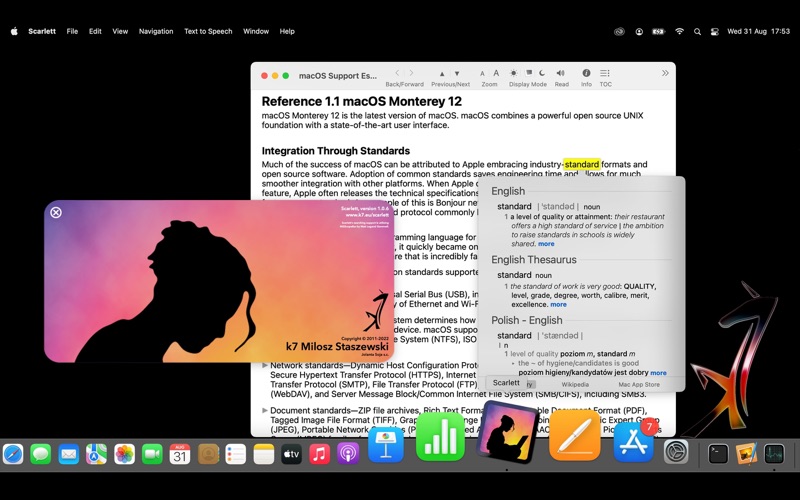
Task: Expand the toolbar overflow chevrons
Action: 665,73
